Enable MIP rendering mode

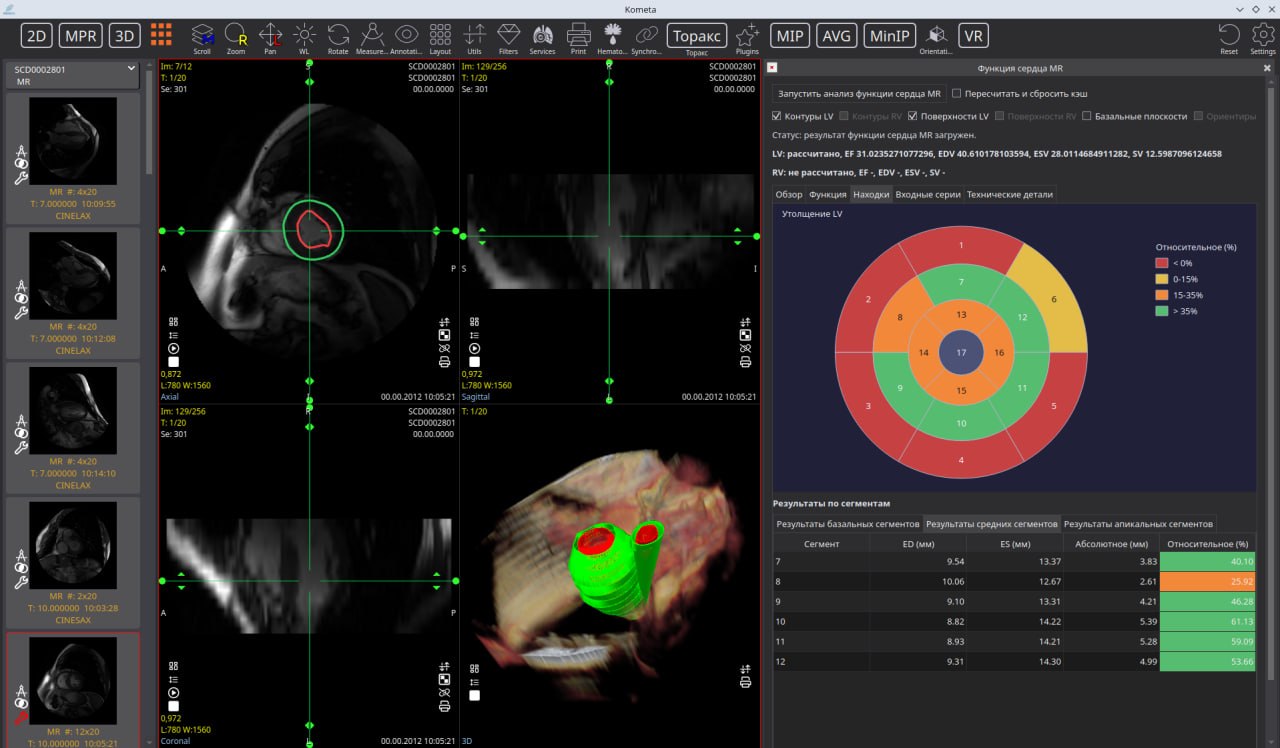pyautogui.click(x=790, y=36)
